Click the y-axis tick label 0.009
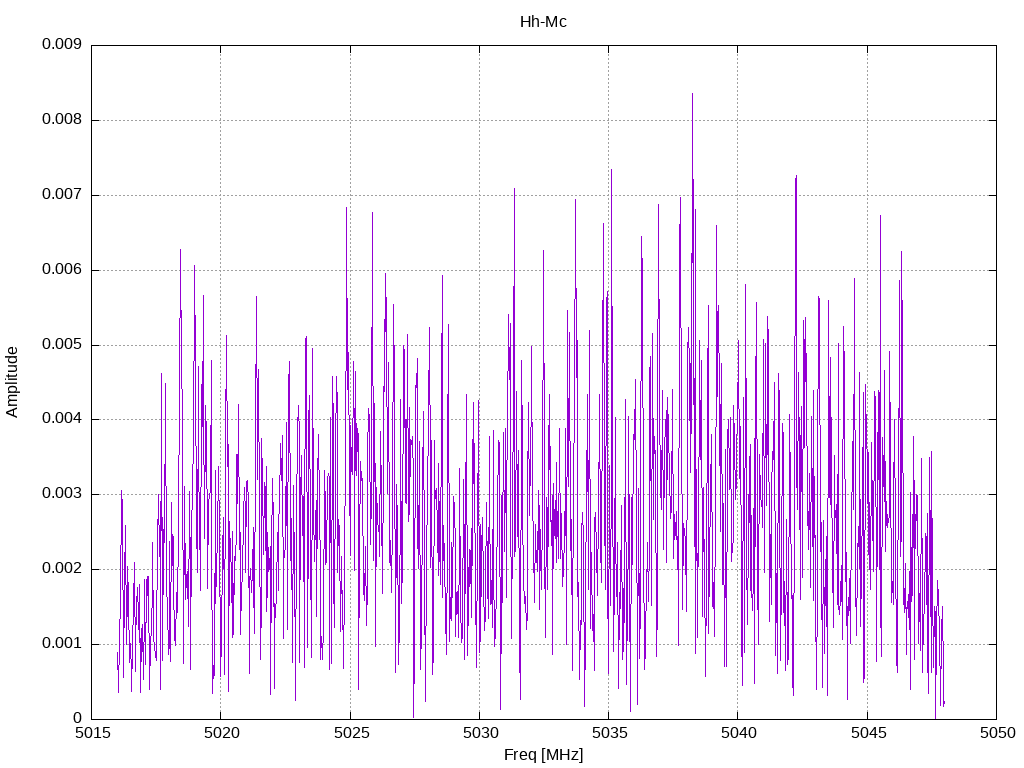 click(62, 44)
